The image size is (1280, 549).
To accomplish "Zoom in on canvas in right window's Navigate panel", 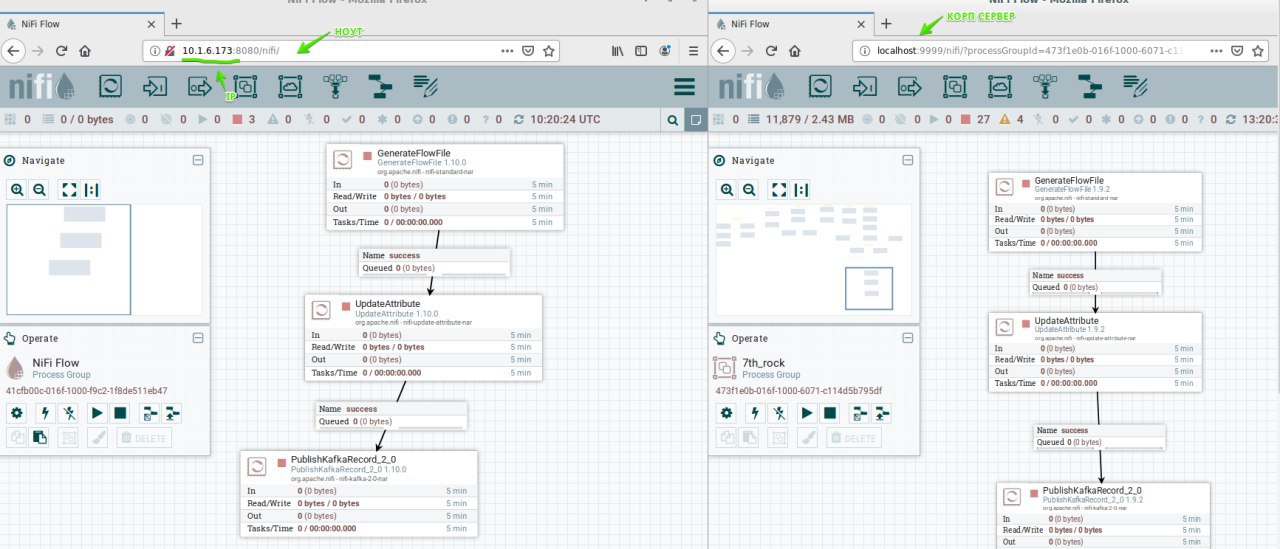I will click(x=727, y=189).
